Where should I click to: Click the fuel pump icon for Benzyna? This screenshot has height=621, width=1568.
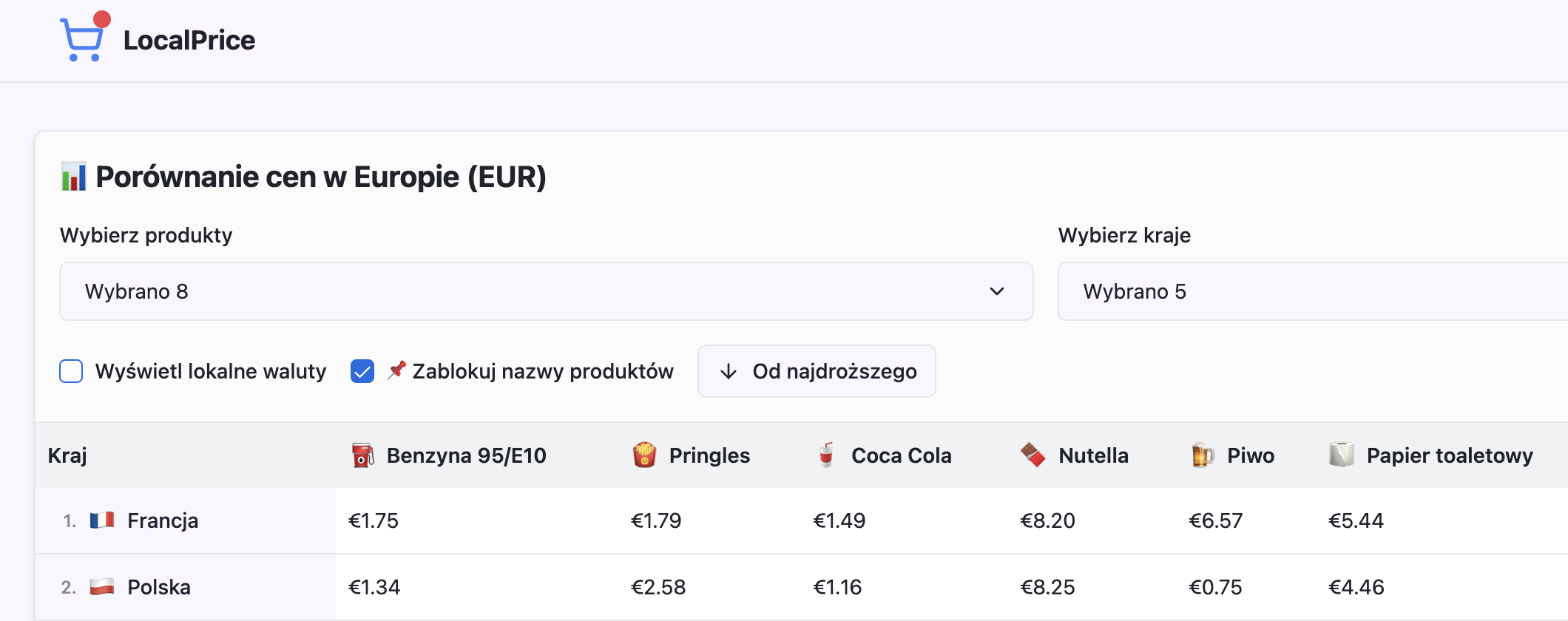click(x=362, y=455)
